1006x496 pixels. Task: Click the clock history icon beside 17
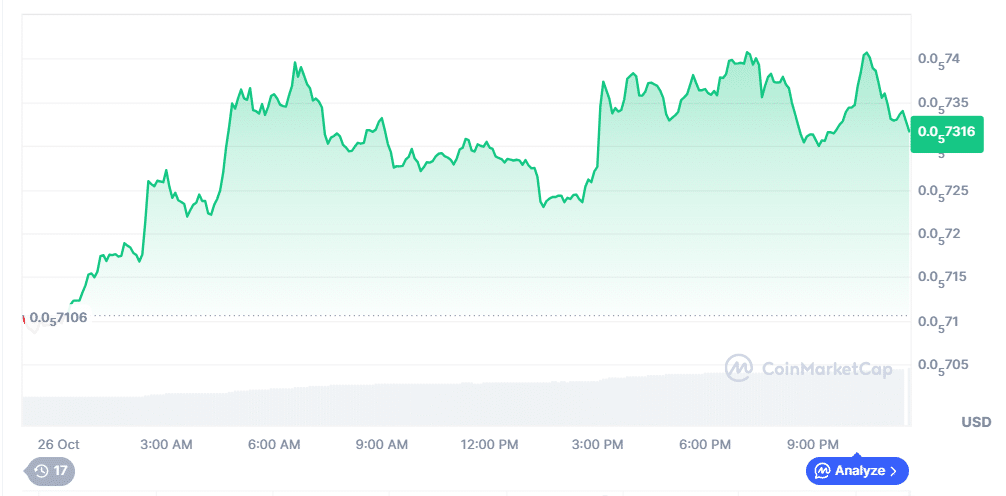[x=41, y=470]
